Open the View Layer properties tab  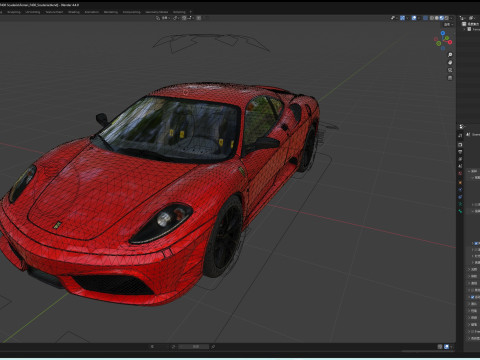pyautogui.click(x=460, y=159)
